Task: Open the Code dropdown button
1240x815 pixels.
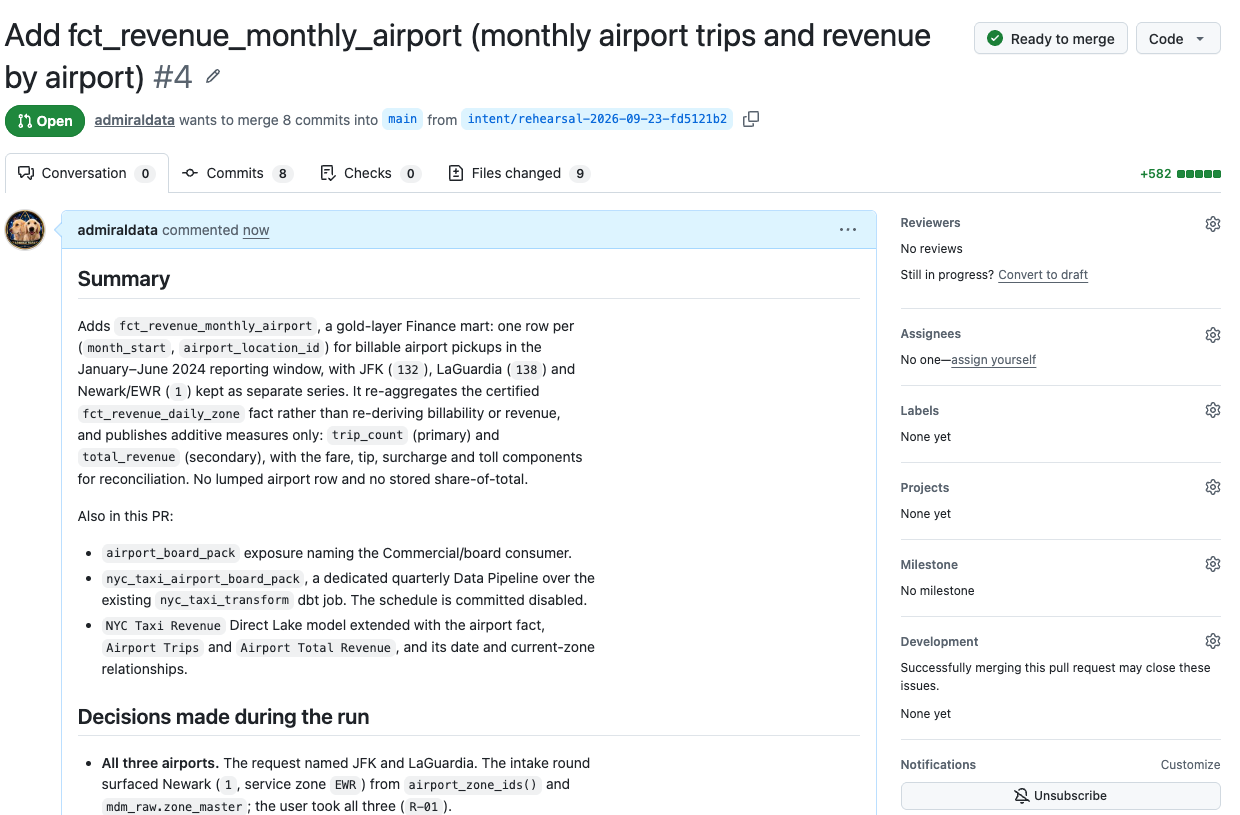Action: (1178, 39)
